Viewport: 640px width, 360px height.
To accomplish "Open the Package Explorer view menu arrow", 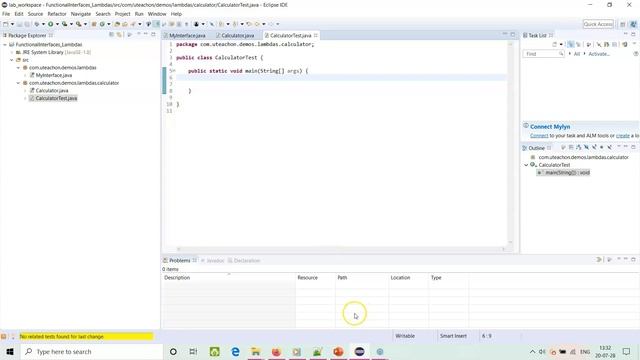I will point(138,35).
